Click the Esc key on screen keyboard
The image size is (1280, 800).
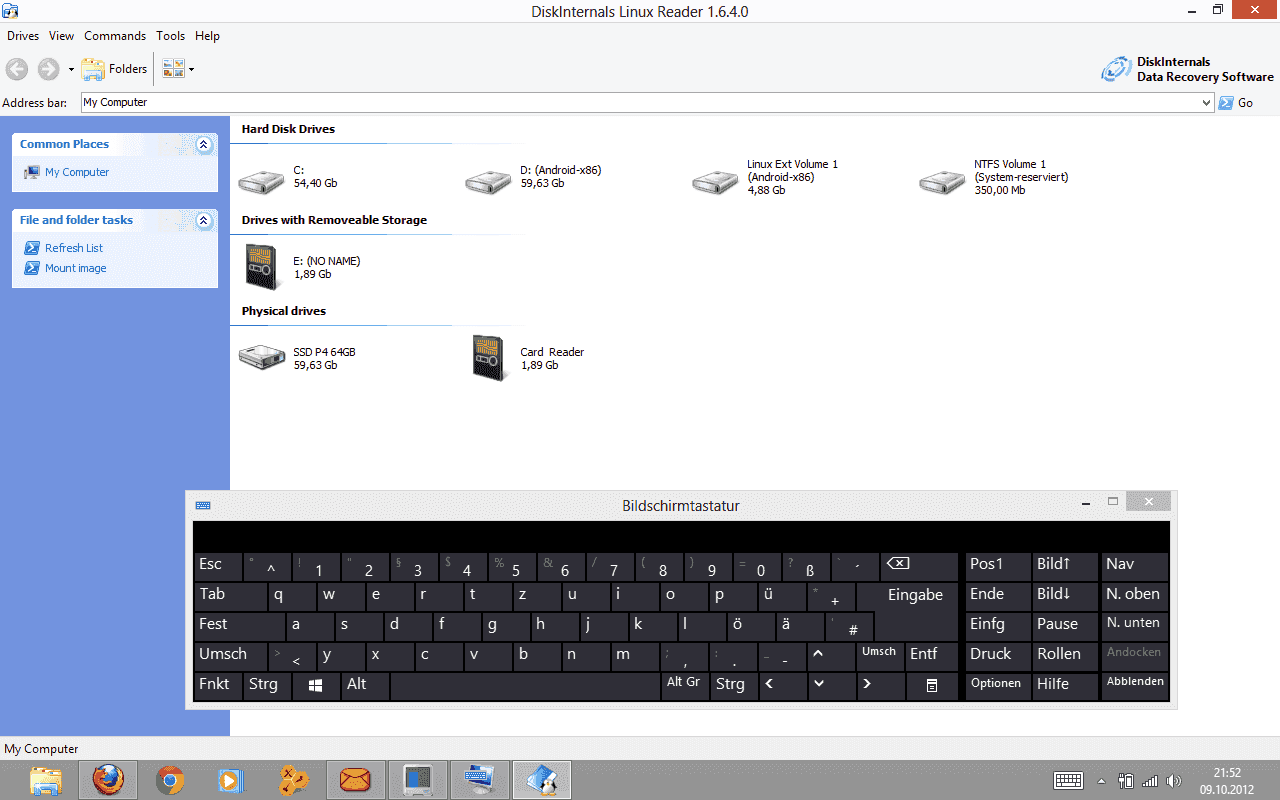pyautogui.click(x=218, y=566)
